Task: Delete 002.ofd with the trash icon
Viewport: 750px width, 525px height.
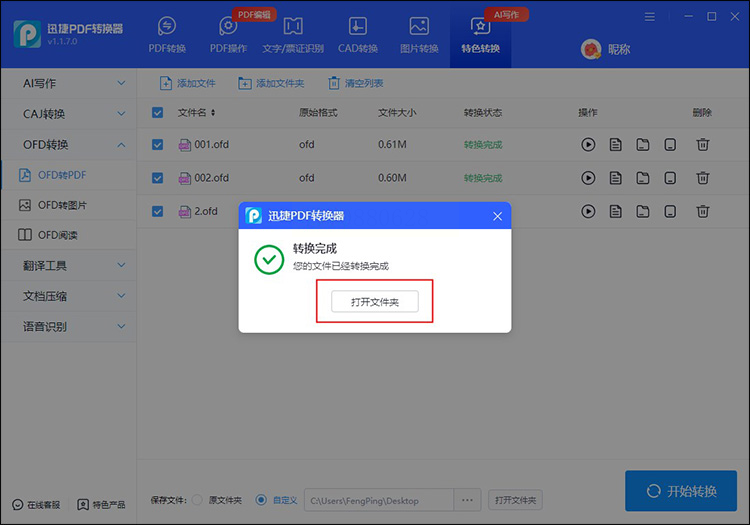Action: 703,178
